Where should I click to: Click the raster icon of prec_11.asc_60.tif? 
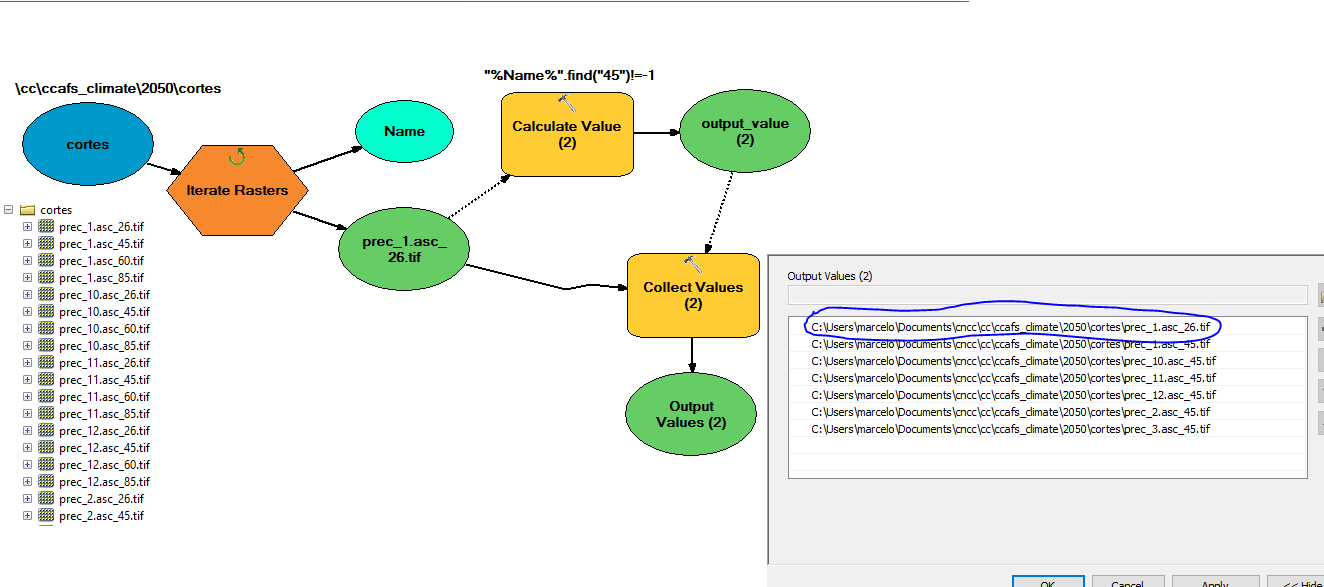coord(46,397)
